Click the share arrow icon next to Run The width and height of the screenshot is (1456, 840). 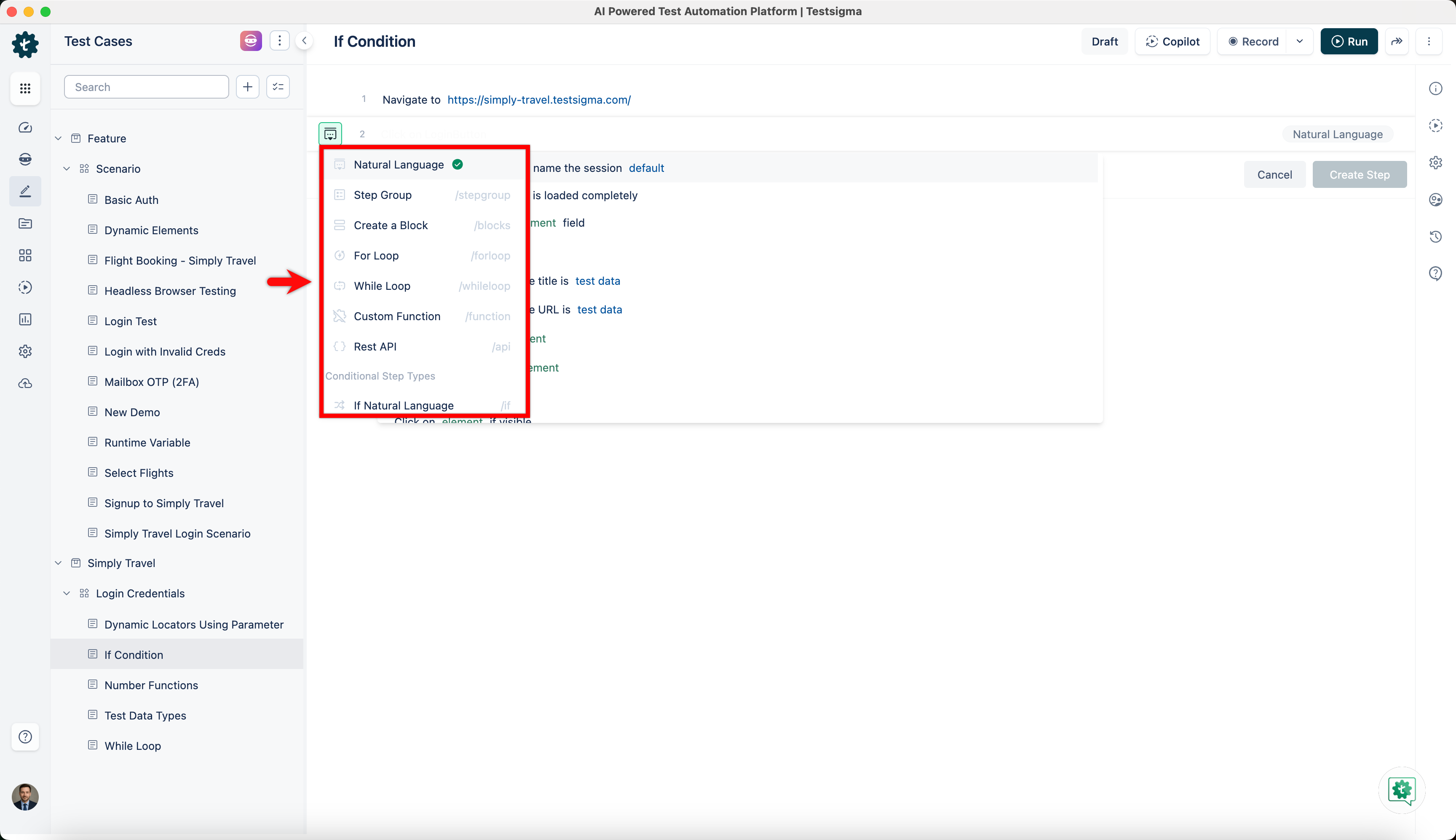click(x=1397, y=41)
